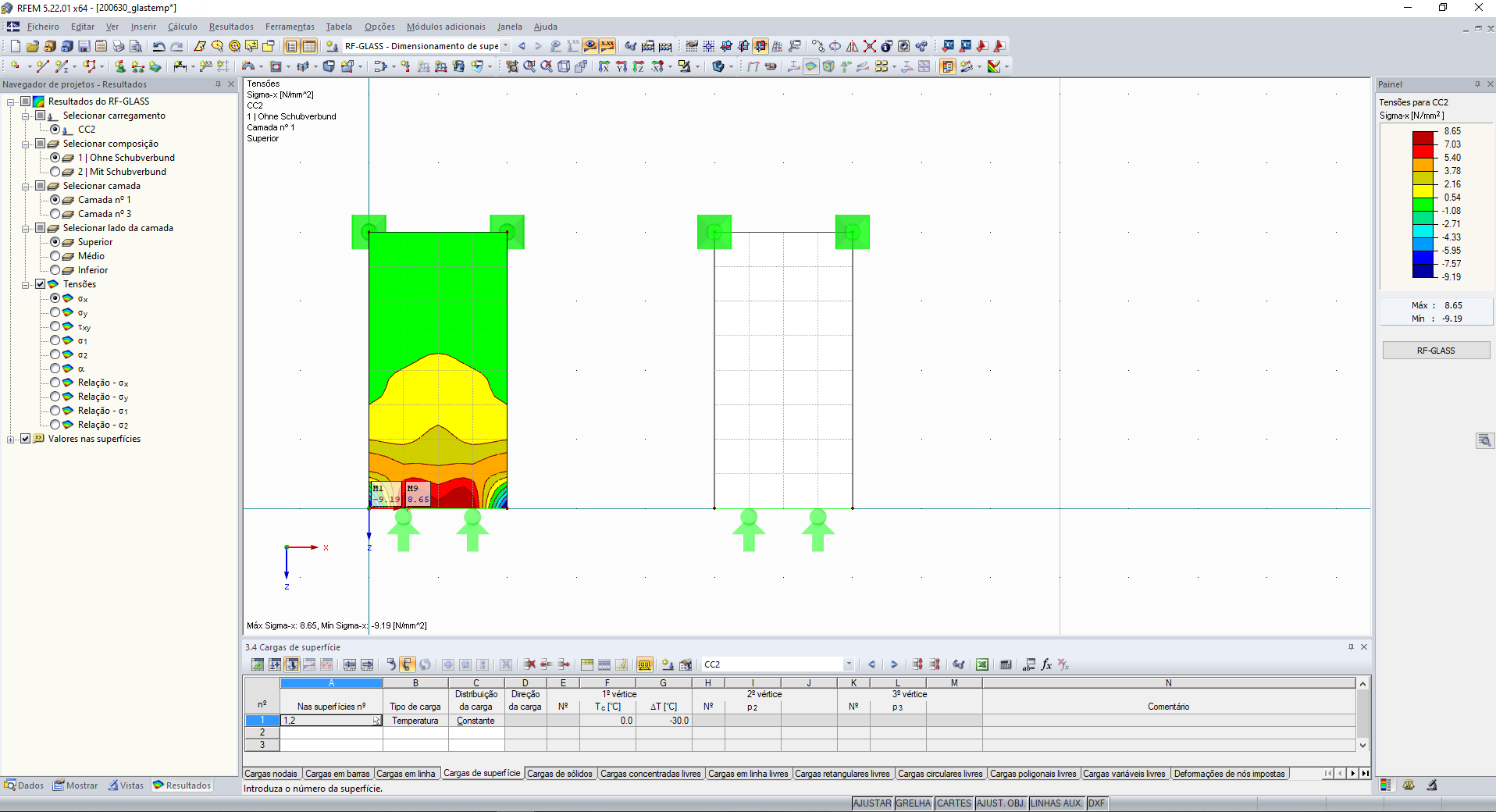Image resolution: width=1496 pixels, height=812 pixels.
Task: Collapse the Selecionar composição node
Action: click(x=27, y=144)
